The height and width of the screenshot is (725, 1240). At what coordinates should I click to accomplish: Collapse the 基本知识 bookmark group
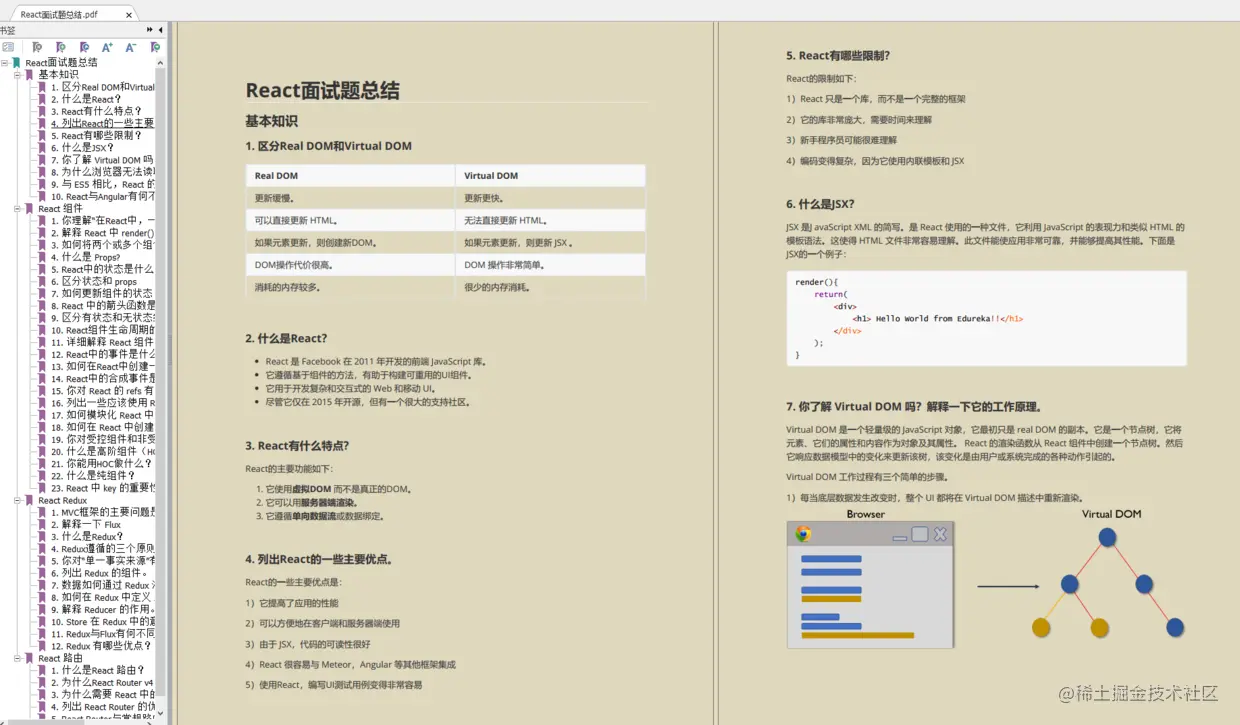click(18, 75)
